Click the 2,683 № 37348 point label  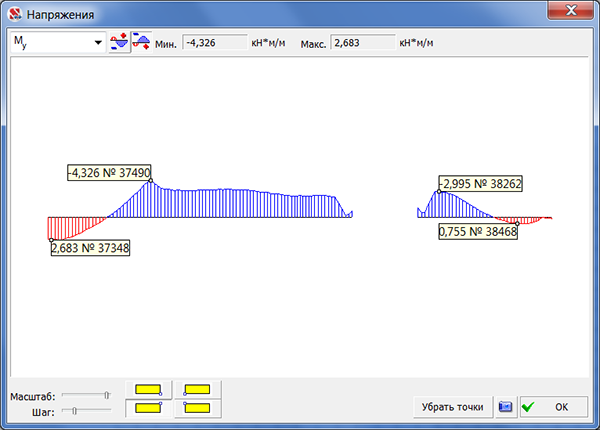(x=90, y=247)
